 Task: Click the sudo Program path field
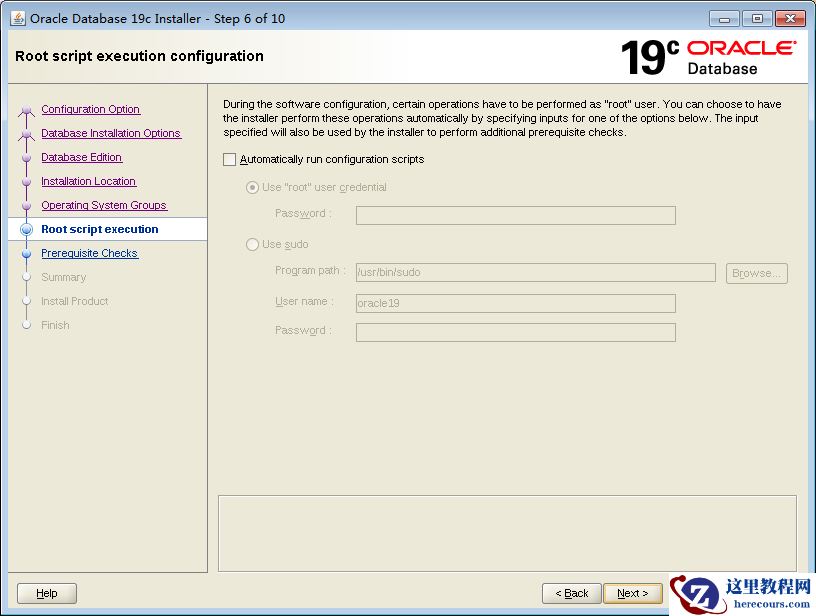point(535,273)
